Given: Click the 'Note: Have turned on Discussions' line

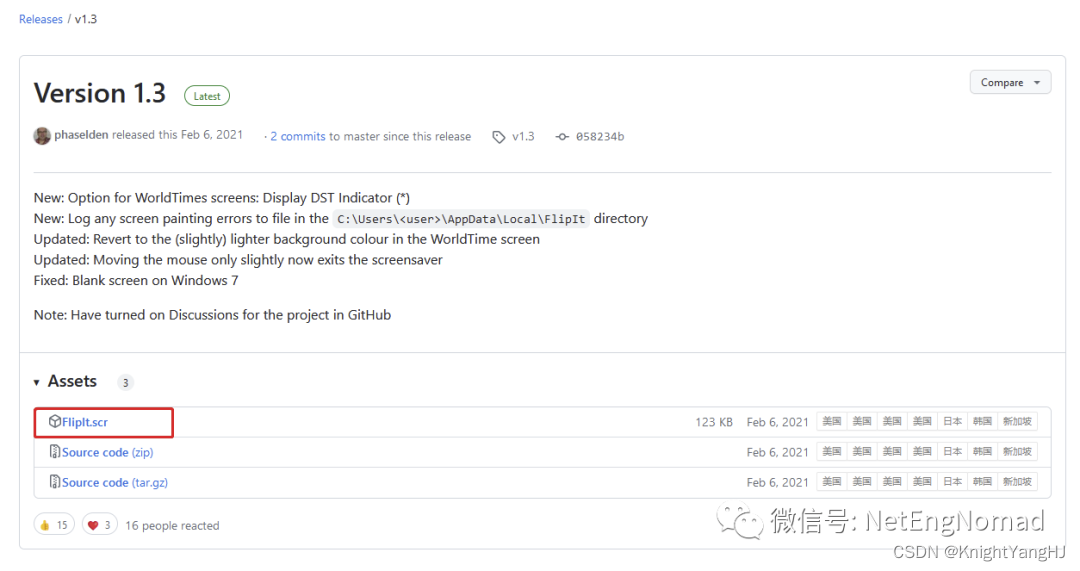Looking at the screenshot, I should [212, 315].
